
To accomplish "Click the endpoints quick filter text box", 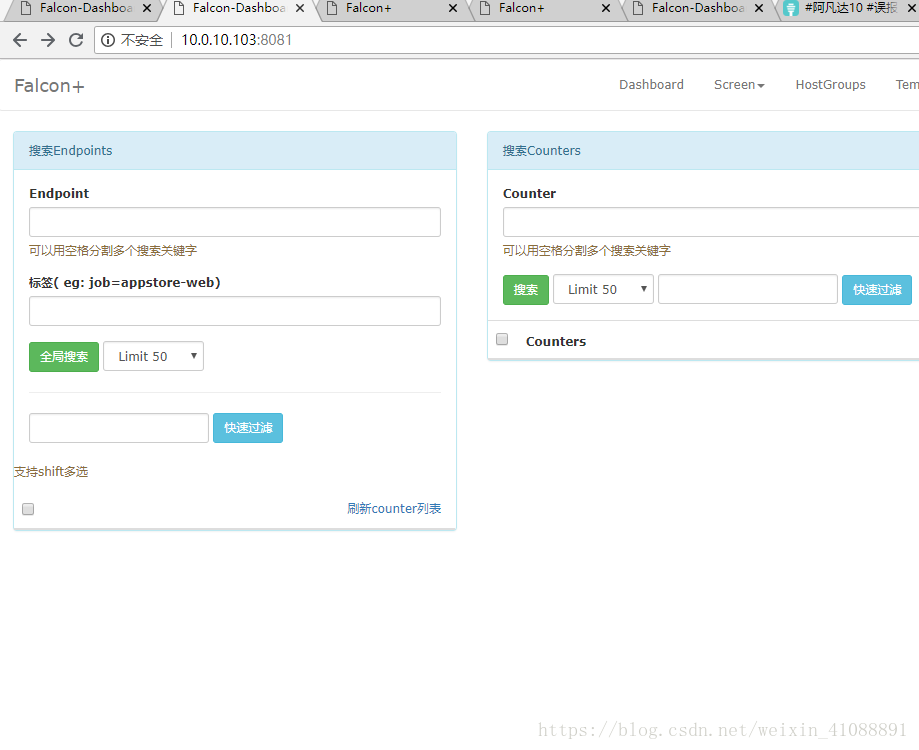I will click(119, 428).
